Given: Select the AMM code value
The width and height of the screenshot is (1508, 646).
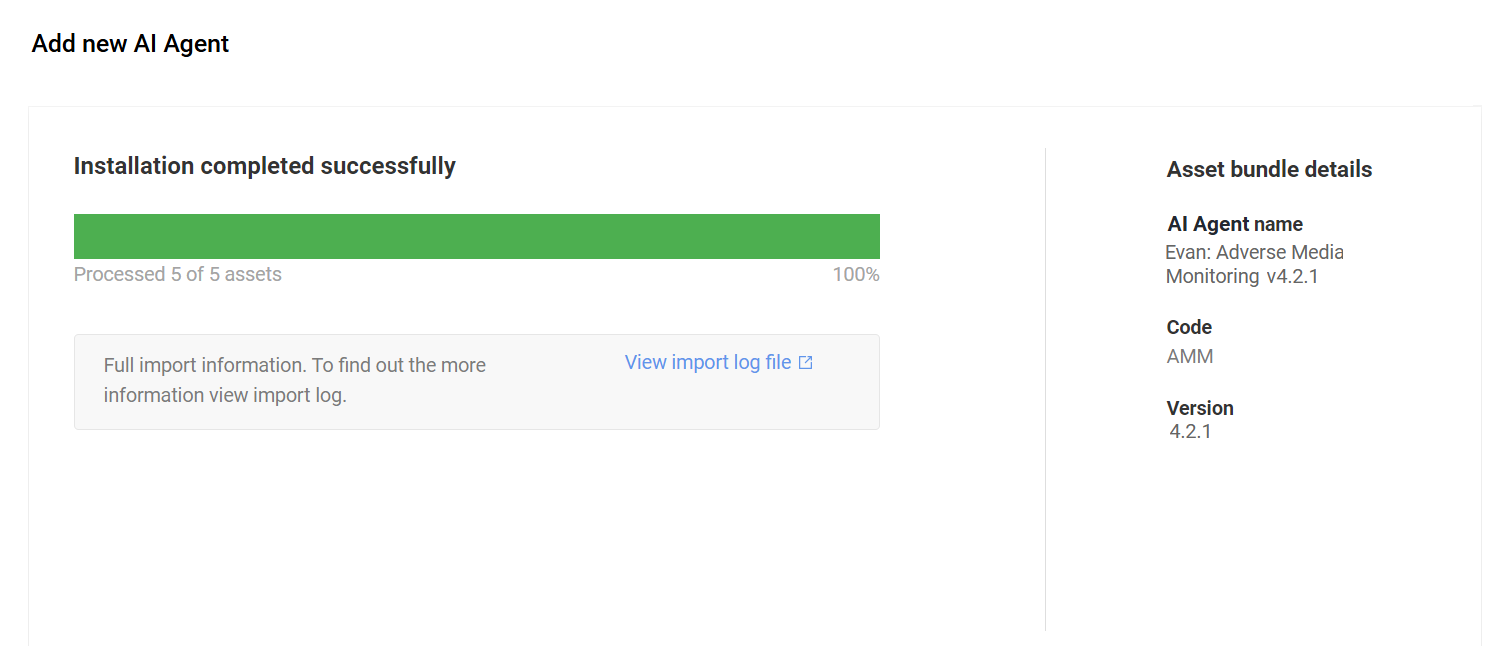Looking at the screenshot, I should tap(1190, 356).
